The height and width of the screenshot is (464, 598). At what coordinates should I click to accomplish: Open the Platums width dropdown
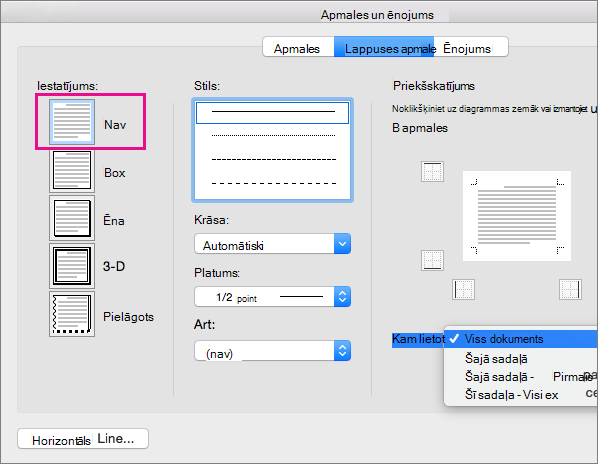tap(272, 297)
